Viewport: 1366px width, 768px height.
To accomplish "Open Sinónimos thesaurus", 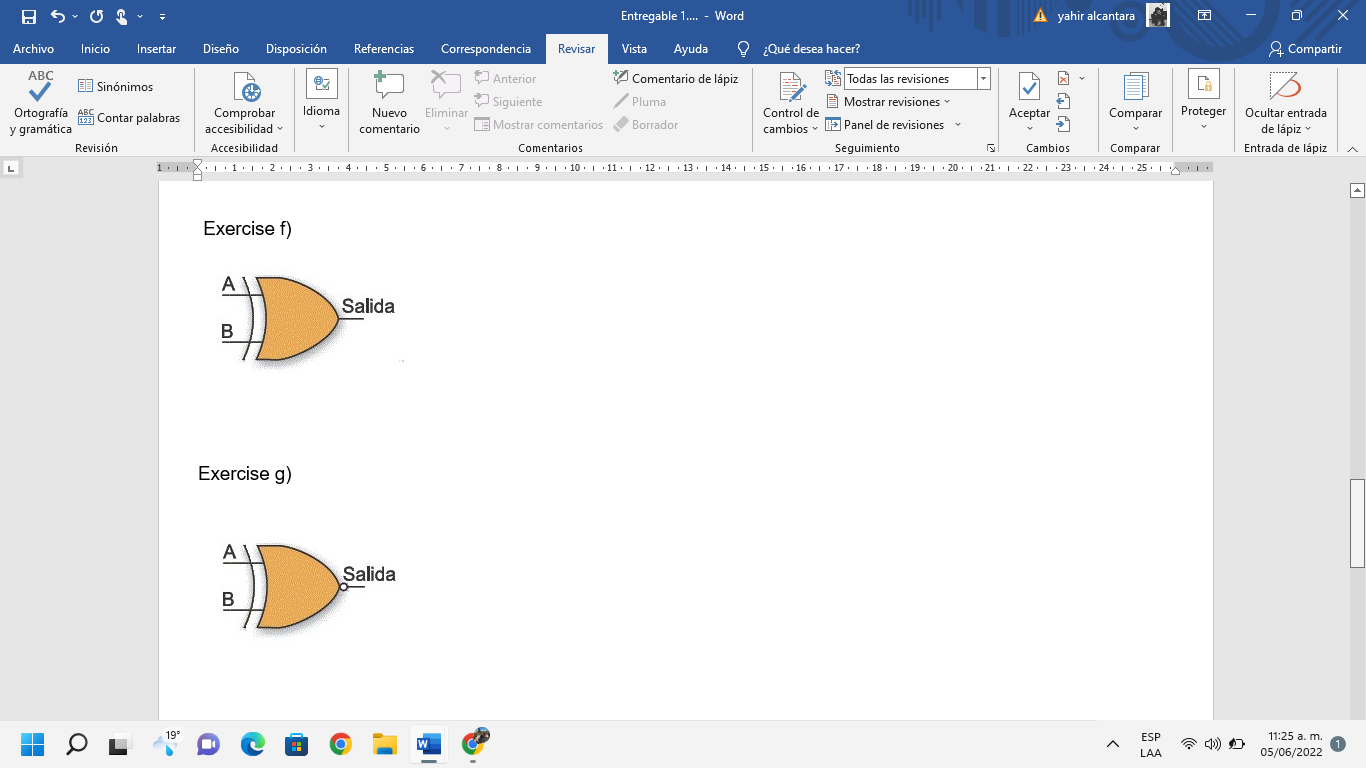I will (116, 87).
